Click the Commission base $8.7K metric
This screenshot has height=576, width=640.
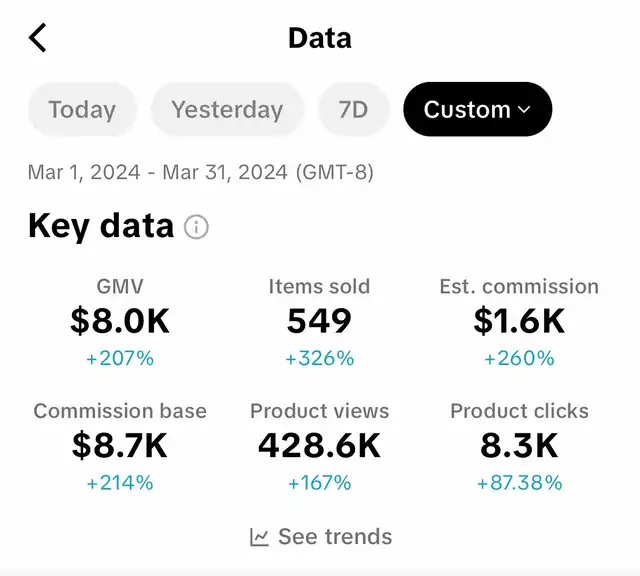pyautogui.click(x=120, y=446)
